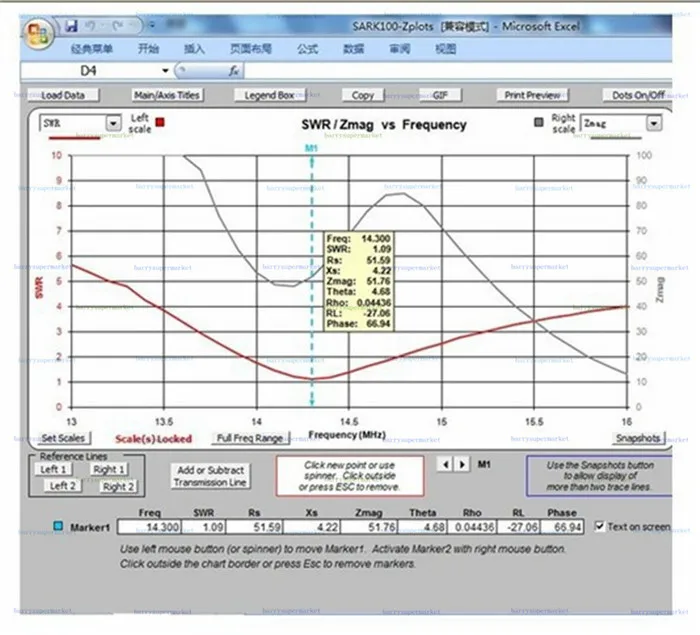700x635 pixels.
Task: Add the Left 1 reference line
Action: click(54, 469)
